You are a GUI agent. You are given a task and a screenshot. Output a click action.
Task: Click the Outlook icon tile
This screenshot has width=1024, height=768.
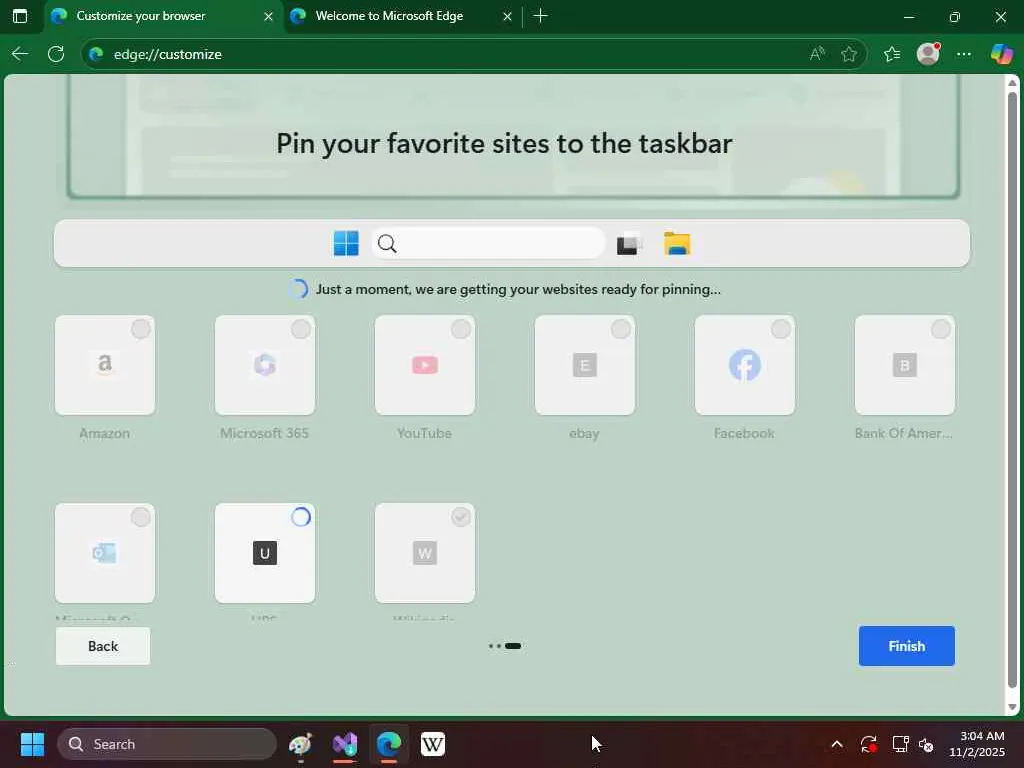click(x=104, y=553)
